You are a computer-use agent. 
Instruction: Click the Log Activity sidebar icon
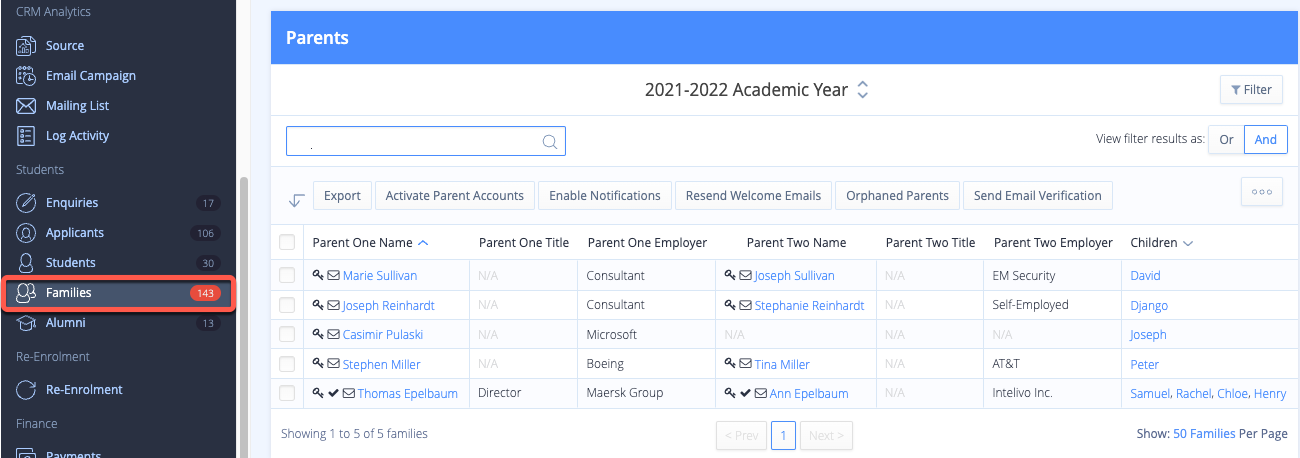click(x=27, y=136)
